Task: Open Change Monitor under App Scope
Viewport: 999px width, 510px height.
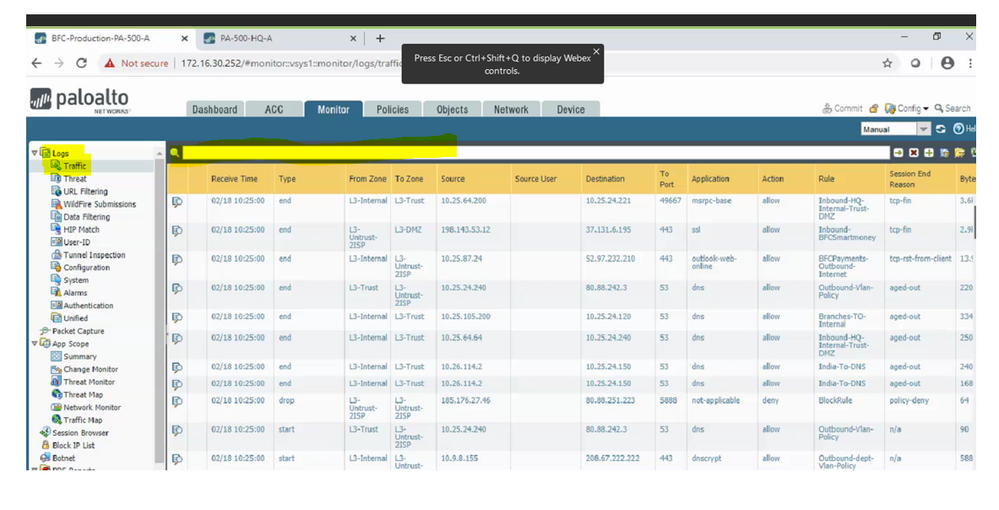Action: click(90, 369)
